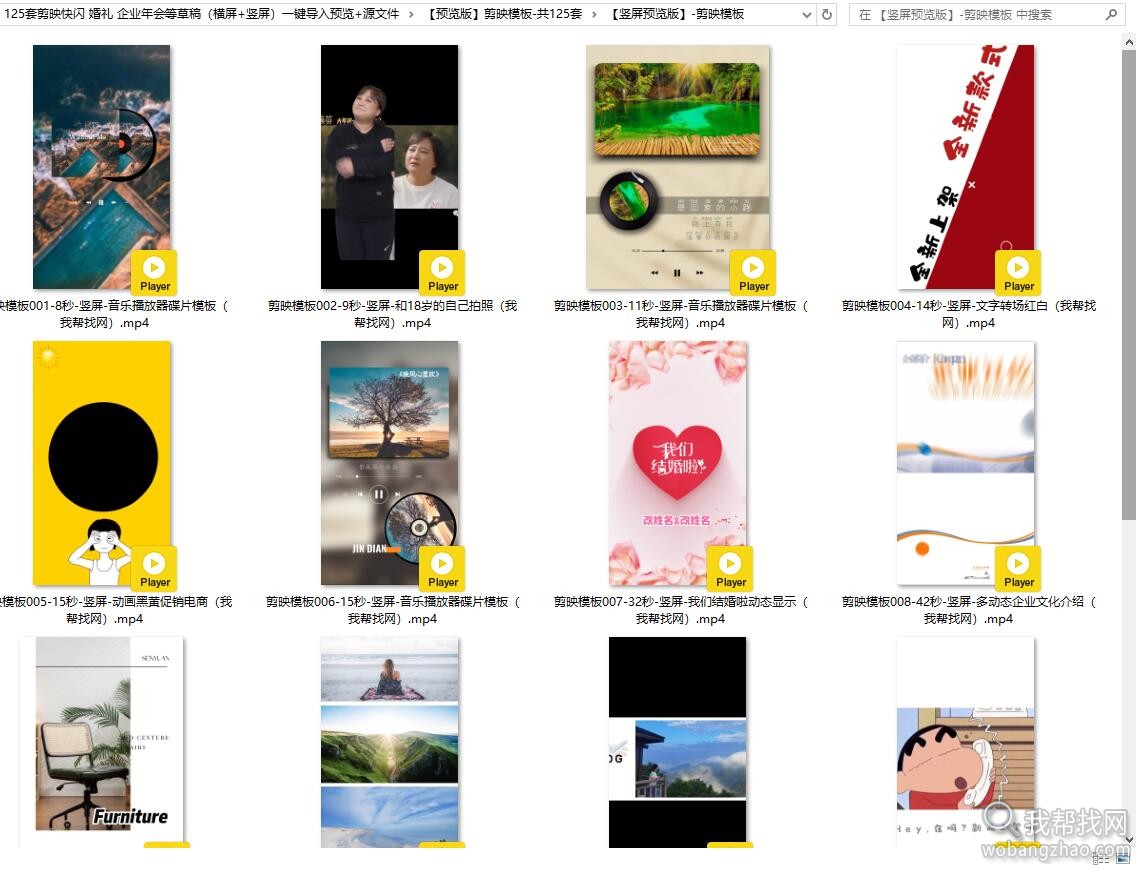The height and width of the screenshot is (869, 1136).
Task: Click the Player badge on template 006 thumbnail
Action: tap(442, 569)
